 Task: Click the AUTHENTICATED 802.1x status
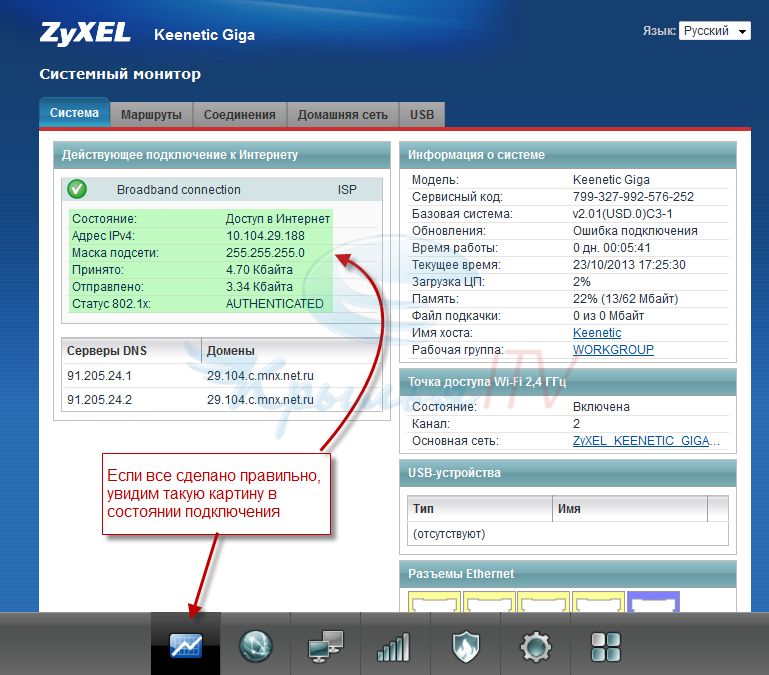[x=275, y=304]
